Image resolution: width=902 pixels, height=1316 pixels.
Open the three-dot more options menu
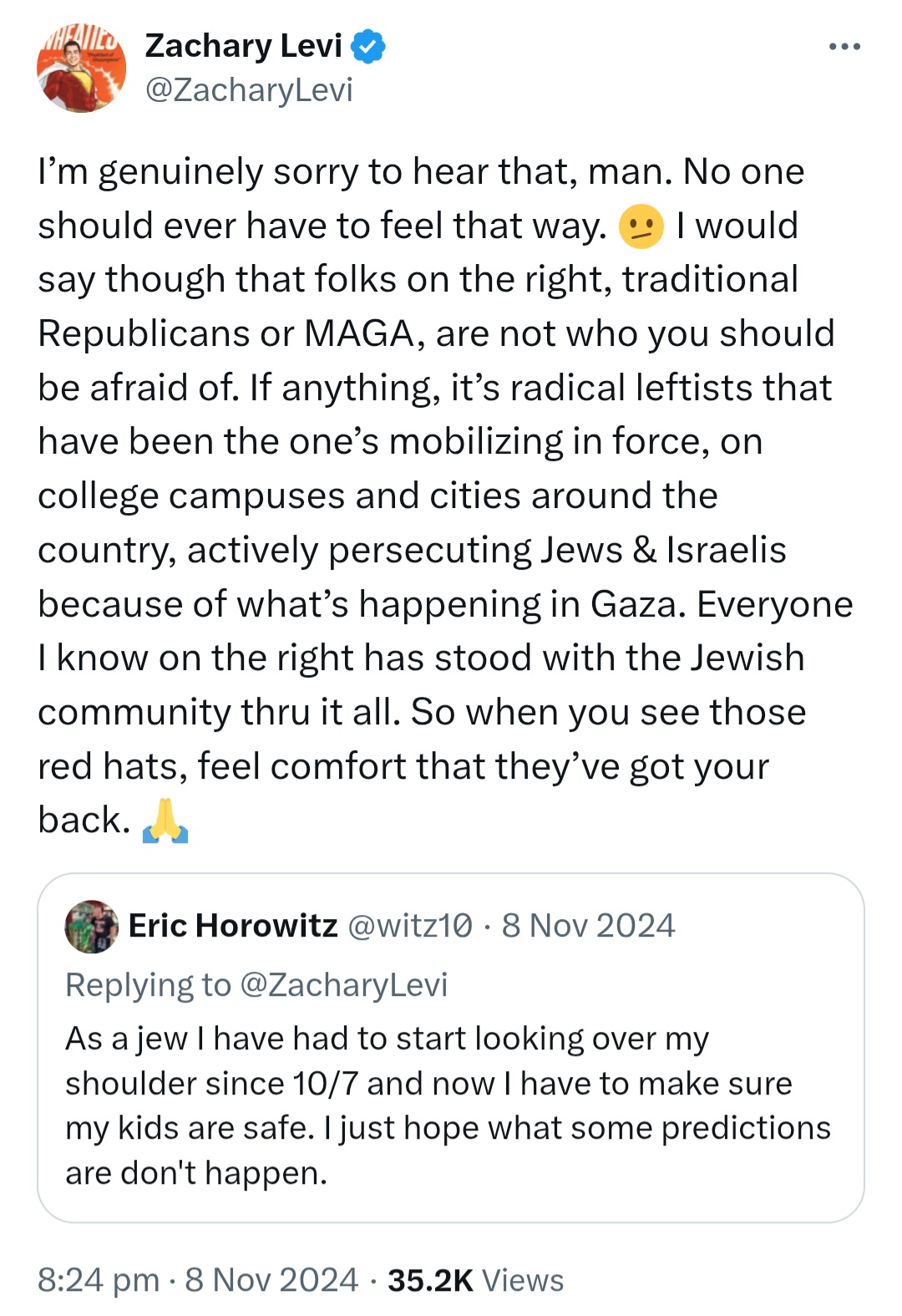(844, 47)
